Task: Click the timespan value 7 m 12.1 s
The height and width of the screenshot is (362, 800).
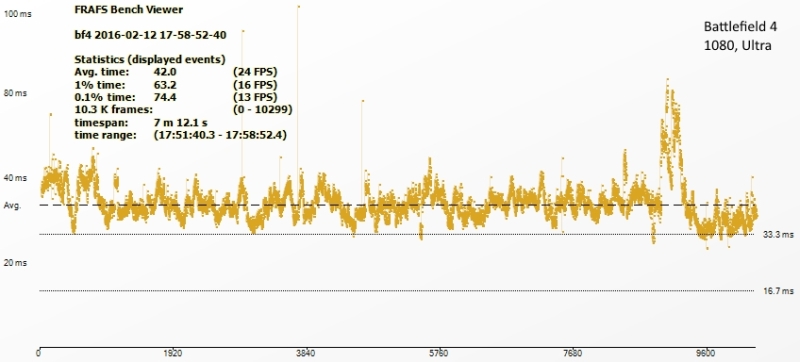Action: [x=180, y=123]
